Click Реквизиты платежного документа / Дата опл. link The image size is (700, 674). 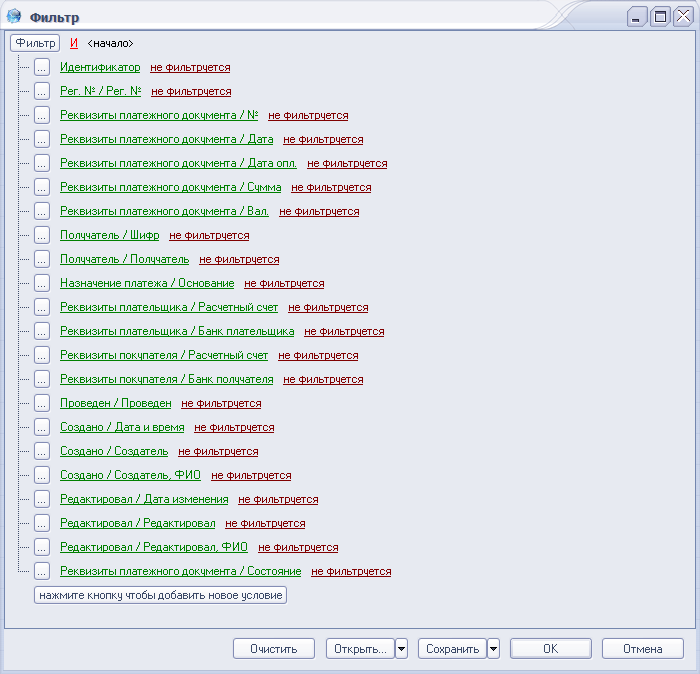click(x=178, y=163)
